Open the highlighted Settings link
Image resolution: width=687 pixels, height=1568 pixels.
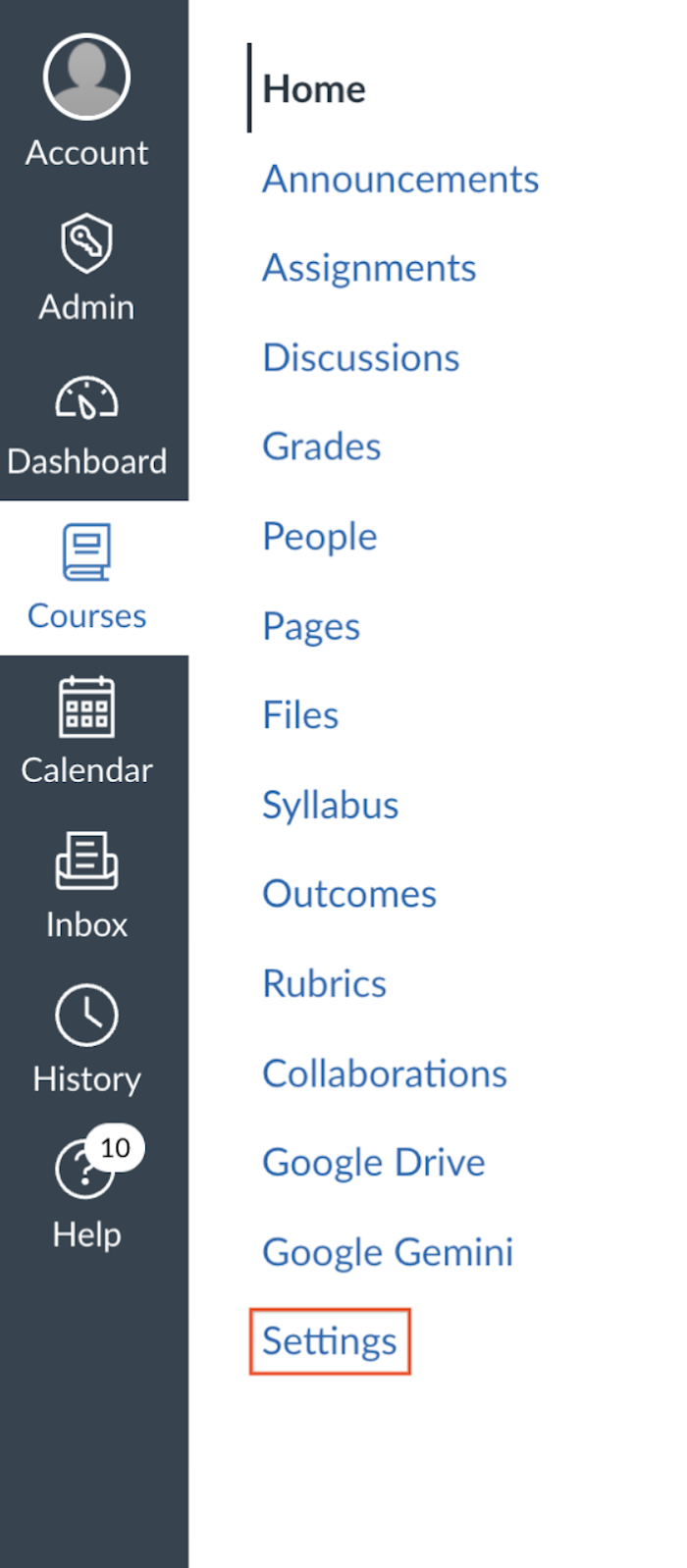point(330,1341)
